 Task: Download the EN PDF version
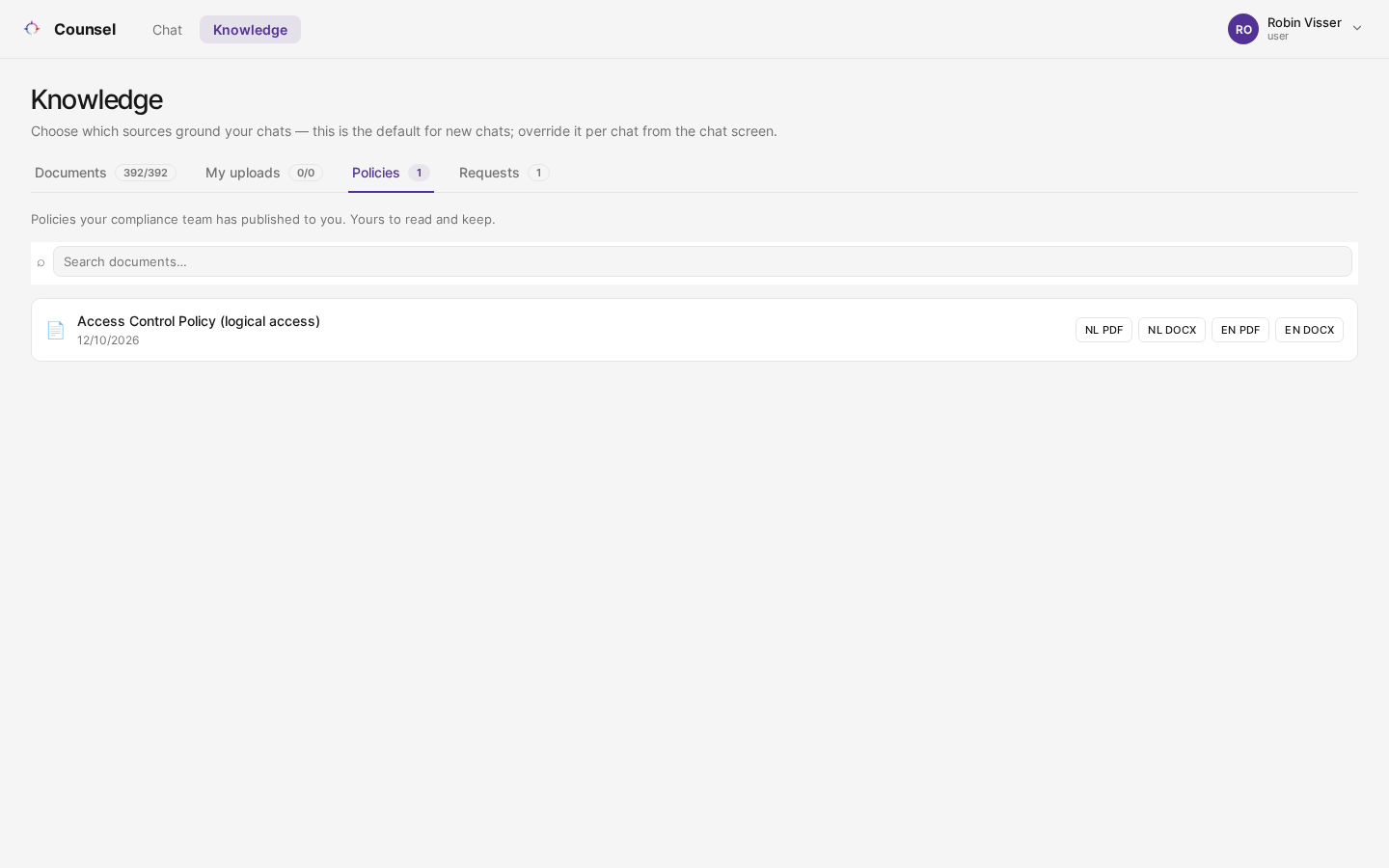pyautogui.click(x=1240, y=330)
